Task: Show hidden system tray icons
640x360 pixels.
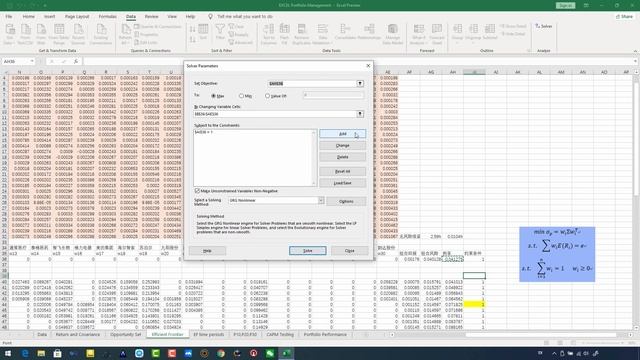Action: (x=554, y=353)
